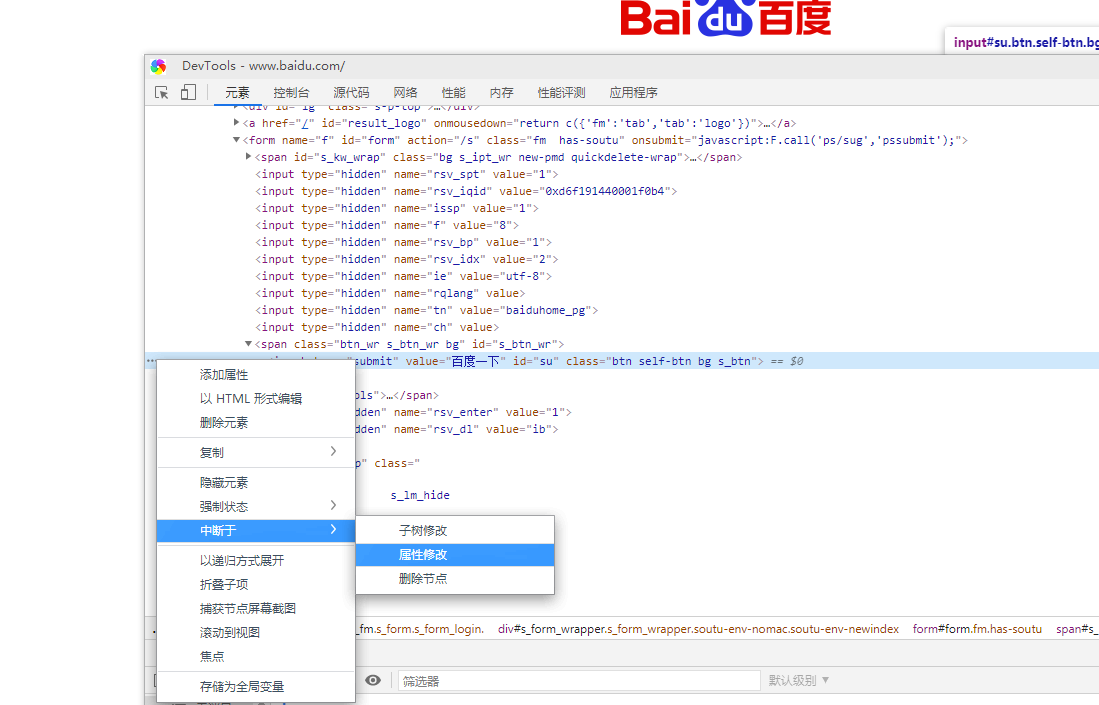The height and width of the screenshot is (705, 1099).
Task: Select the hidden input name="ie" line
Action: coord(403,276)
